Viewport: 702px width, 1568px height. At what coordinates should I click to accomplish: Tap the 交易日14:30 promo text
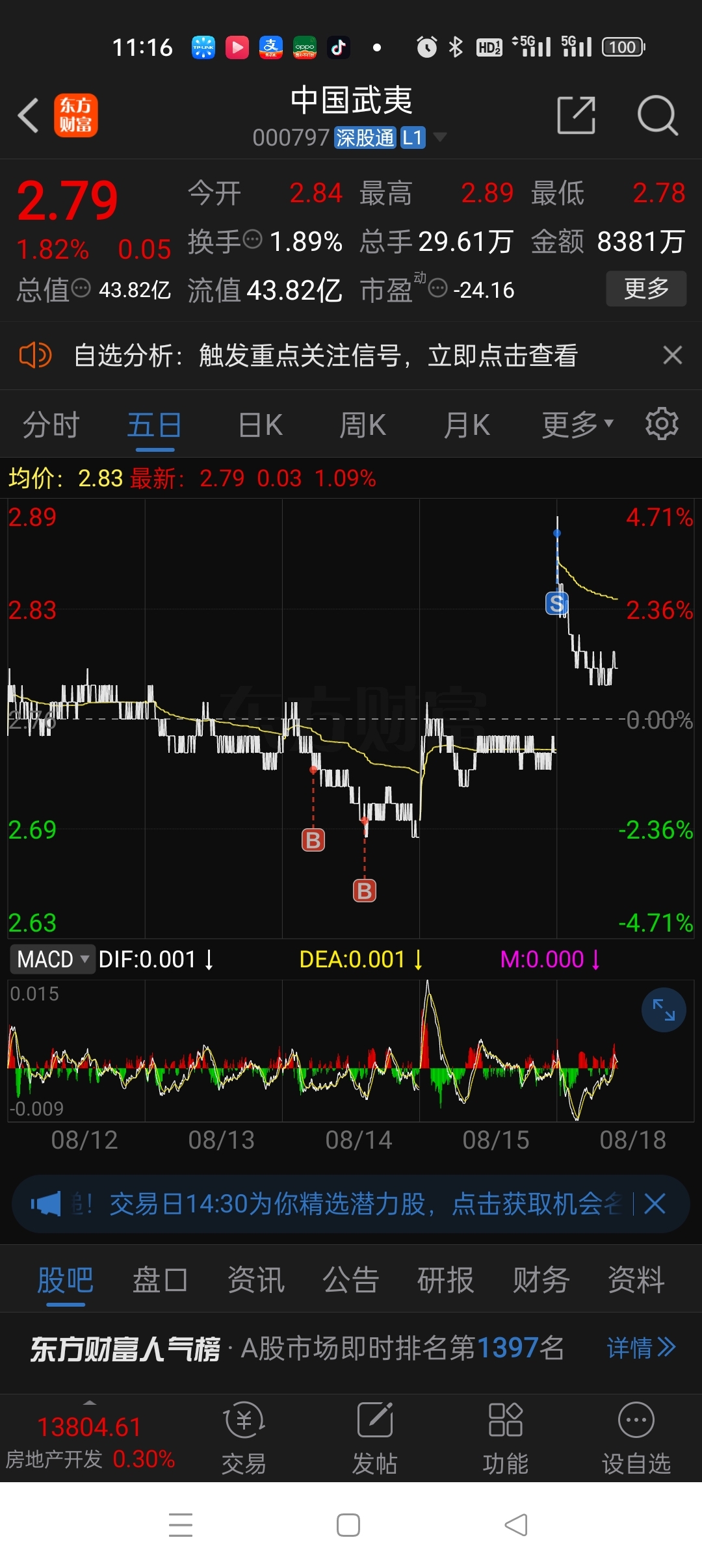point(365,1205)
